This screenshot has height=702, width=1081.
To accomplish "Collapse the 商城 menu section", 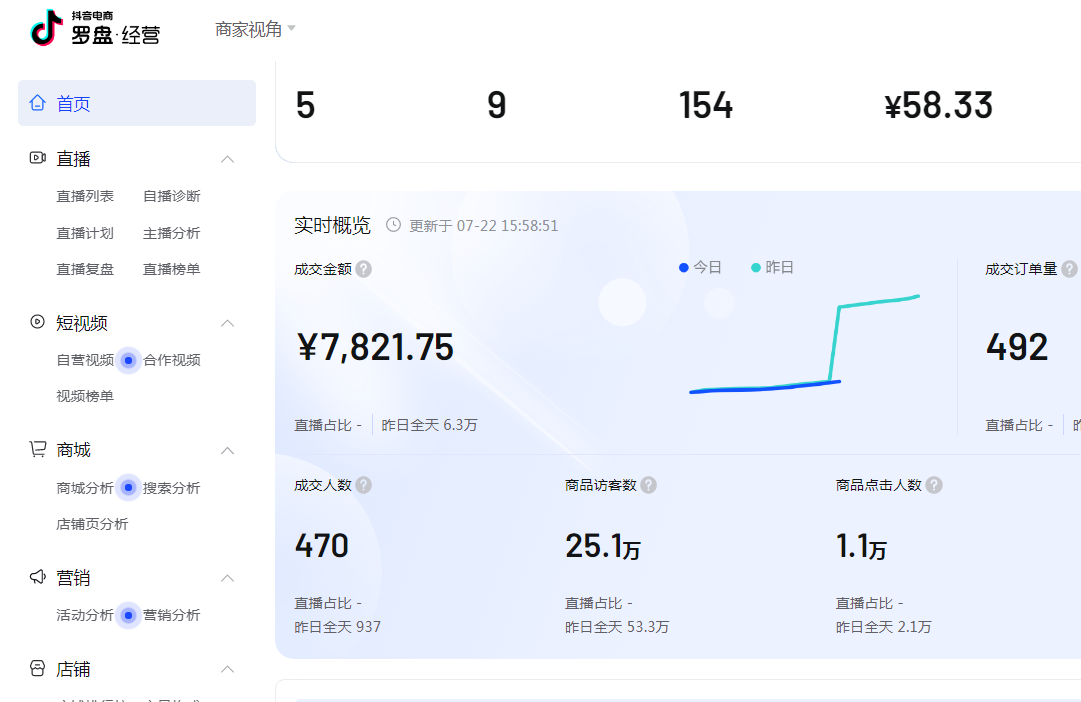I will tap(227, 451).
